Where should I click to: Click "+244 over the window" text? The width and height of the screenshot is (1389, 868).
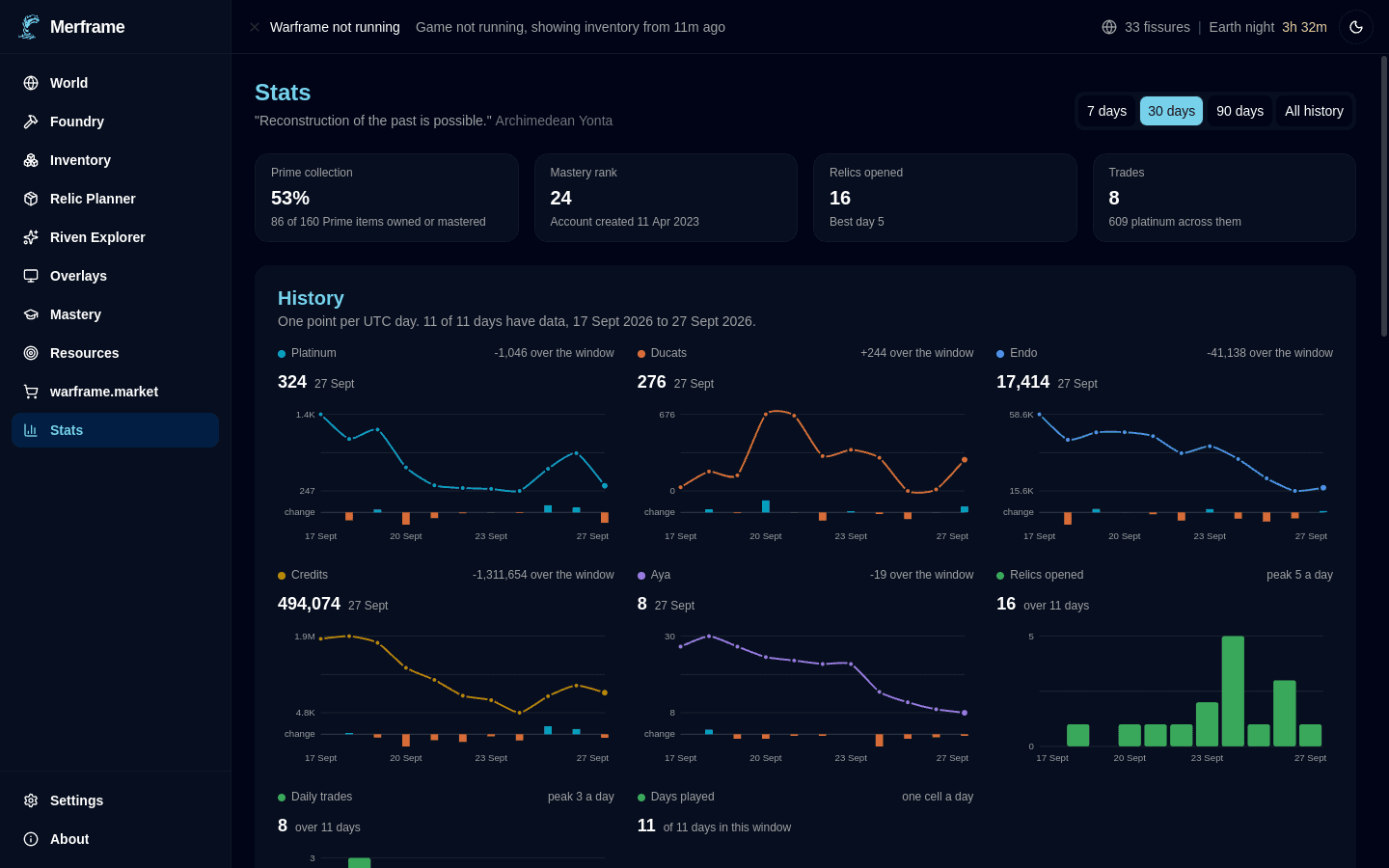[x=916, y=353]
